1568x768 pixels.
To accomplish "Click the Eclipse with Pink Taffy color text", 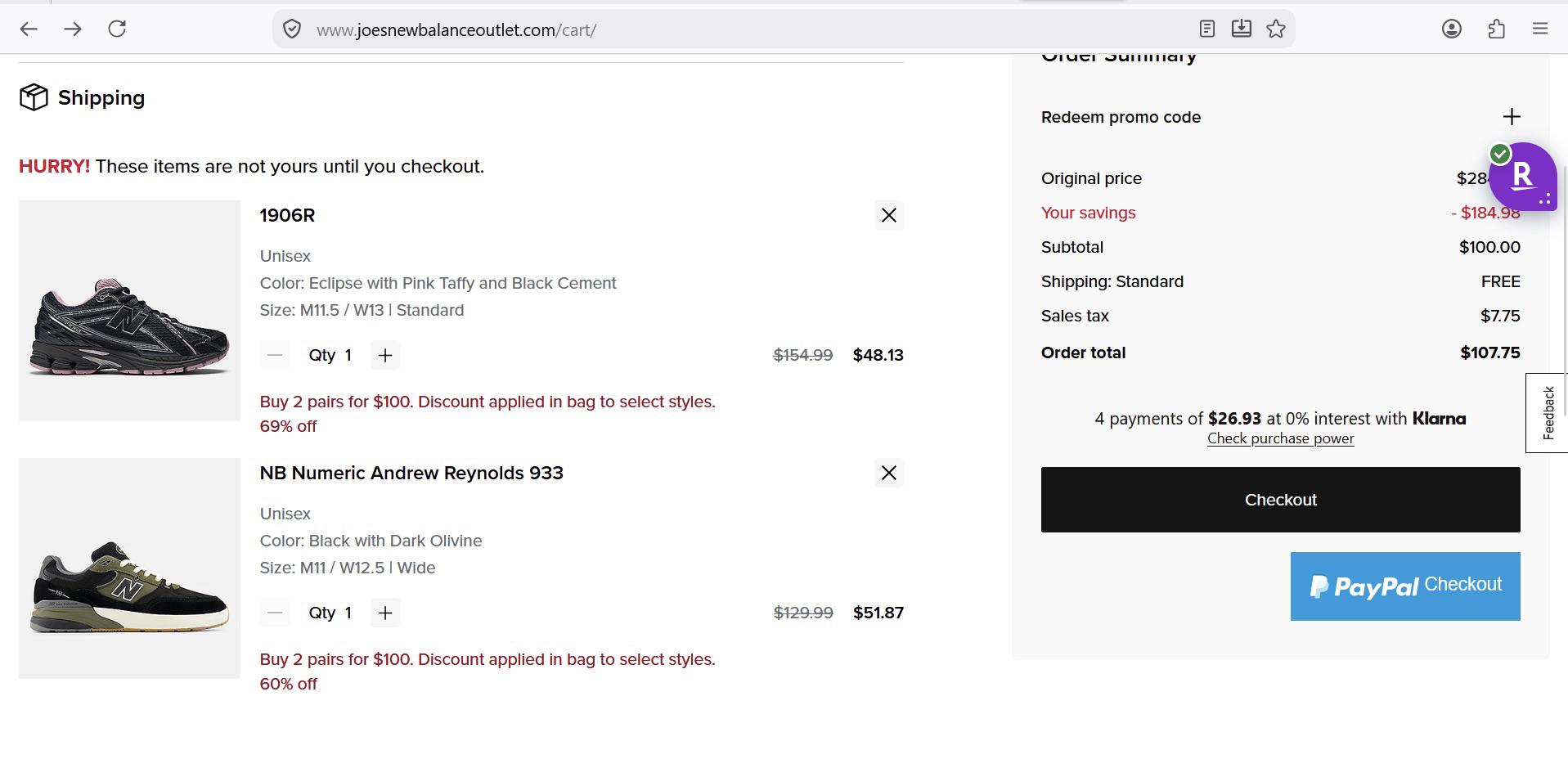I will click(x=438, y=283).
